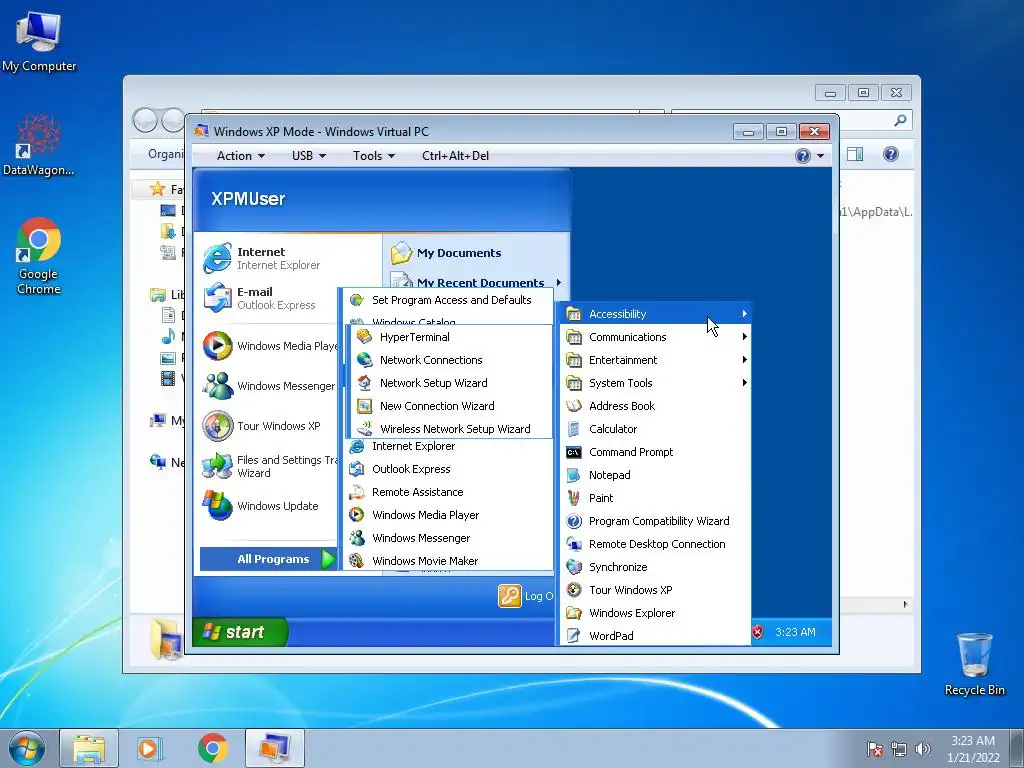Click the Windows 7 Start orb

pos(27,748)
